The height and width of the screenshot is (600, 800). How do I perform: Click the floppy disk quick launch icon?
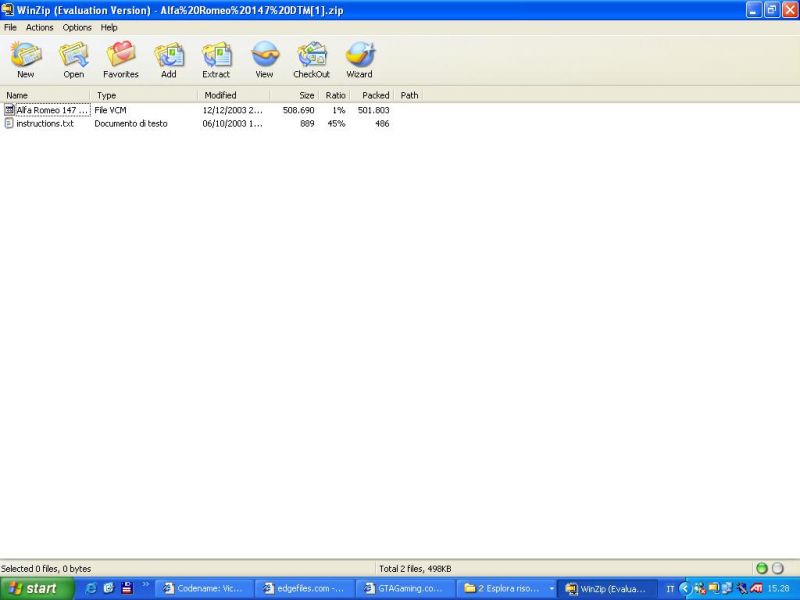pos(127,588)
